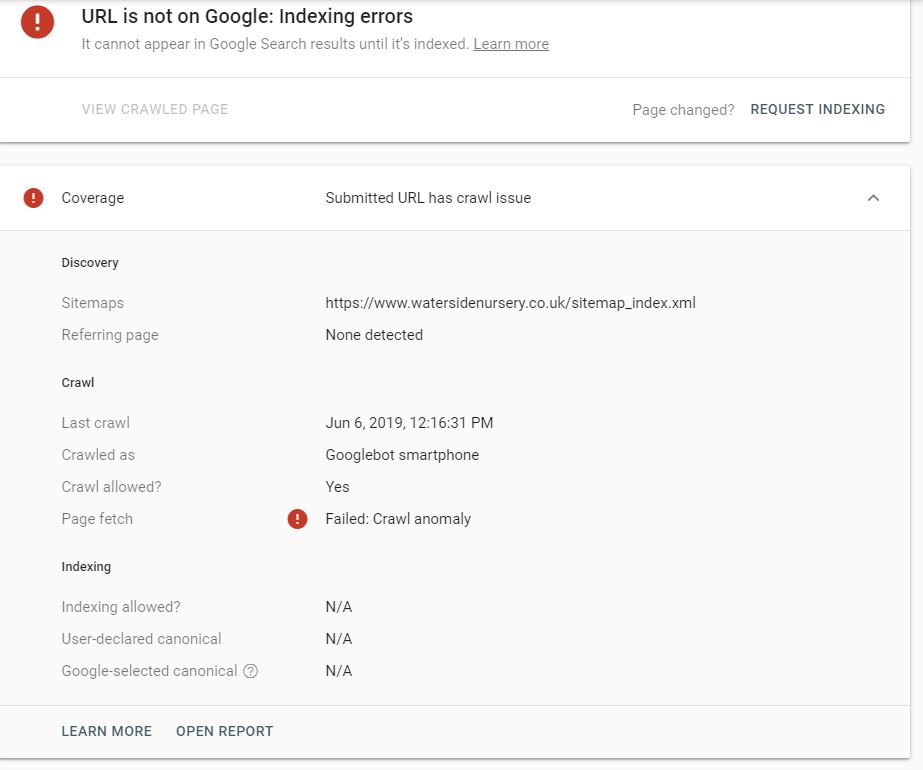Click the Discovery section heading
Image resolution: width=923 pixels, height=770 pixels.
point(89,262)
